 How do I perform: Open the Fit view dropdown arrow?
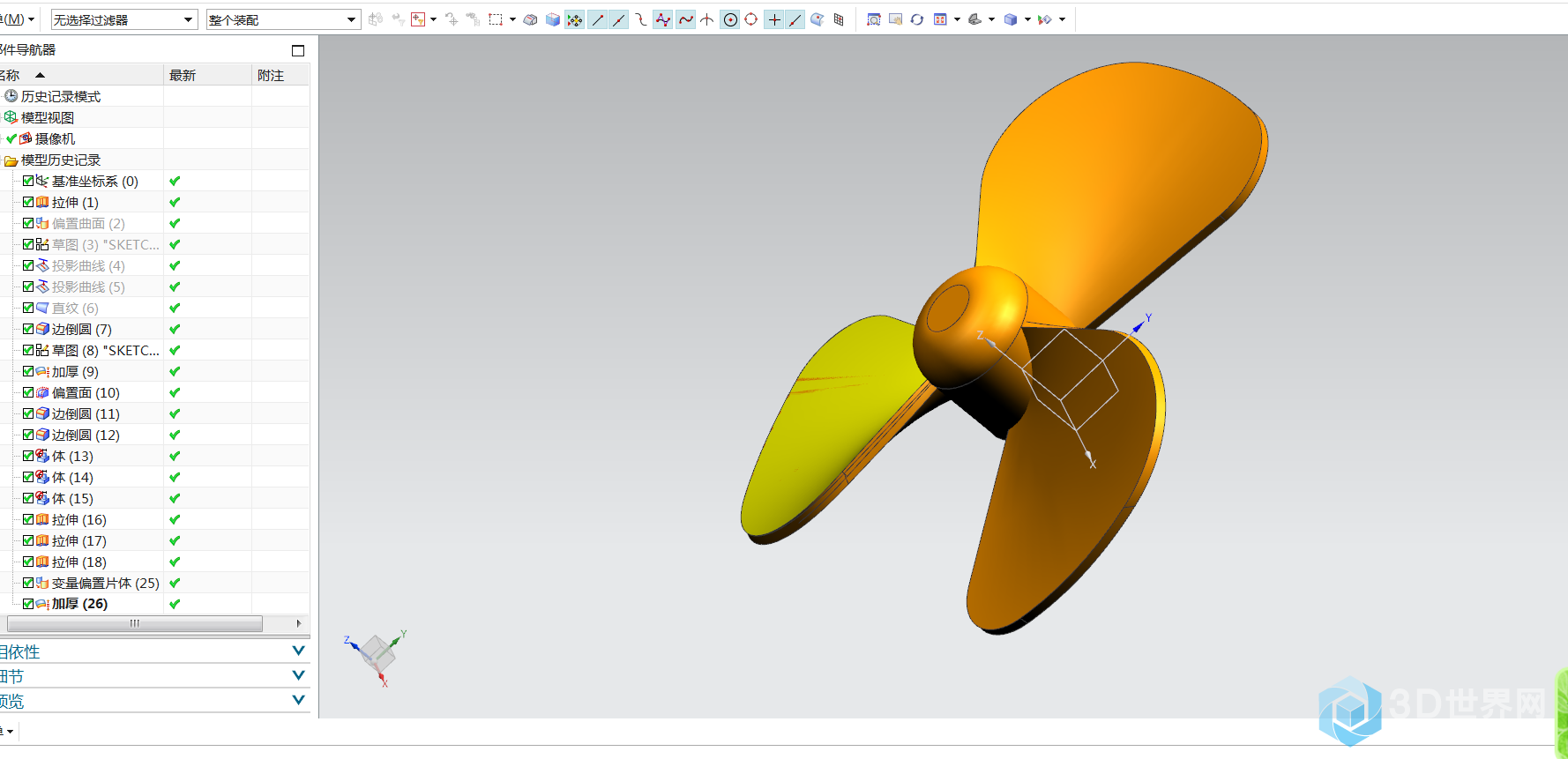pyautogui.click(x=957, y=19)
